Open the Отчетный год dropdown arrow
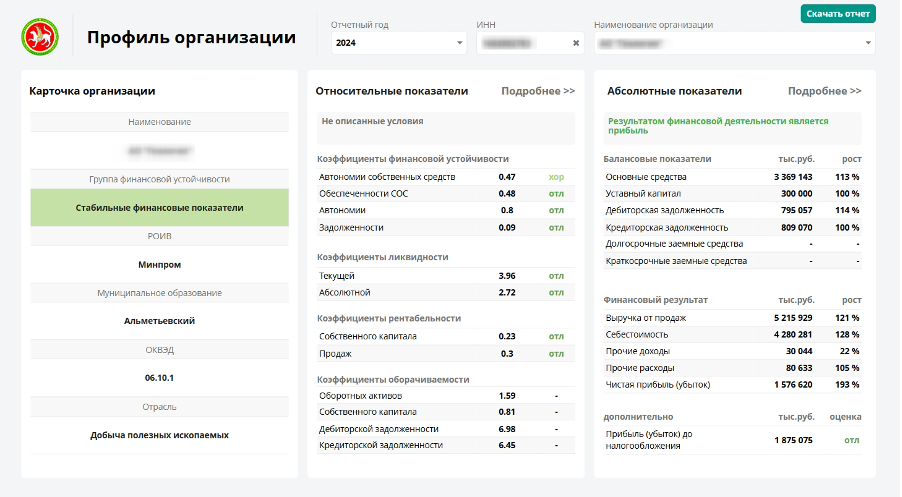Image resolution: width=902 pixels, height=497 pixels. point(460,43)
